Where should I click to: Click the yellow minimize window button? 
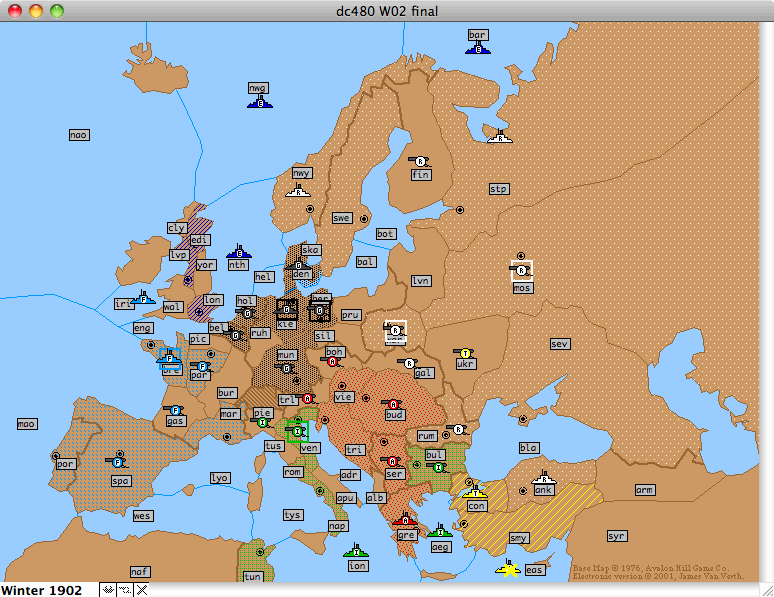click(36, 11)
